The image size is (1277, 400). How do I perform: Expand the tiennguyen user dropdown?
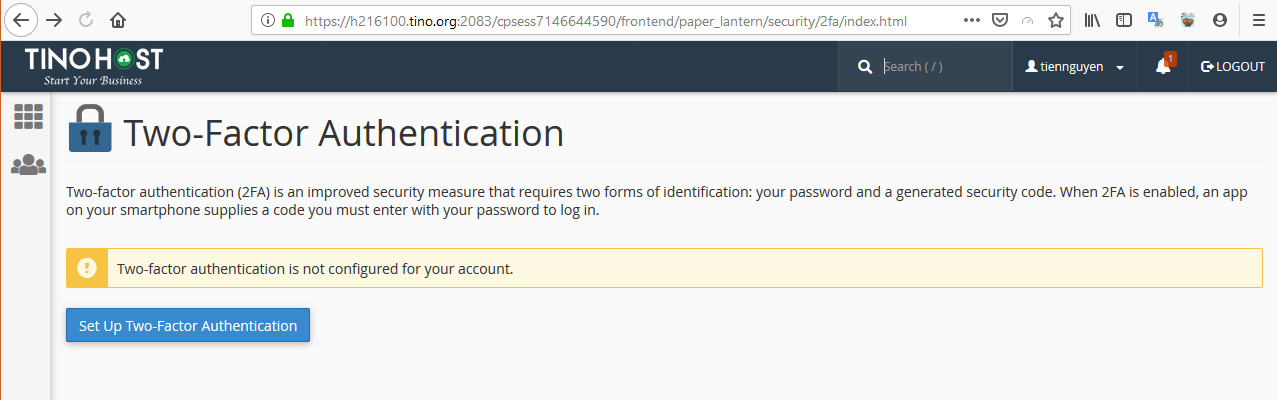1075,67
